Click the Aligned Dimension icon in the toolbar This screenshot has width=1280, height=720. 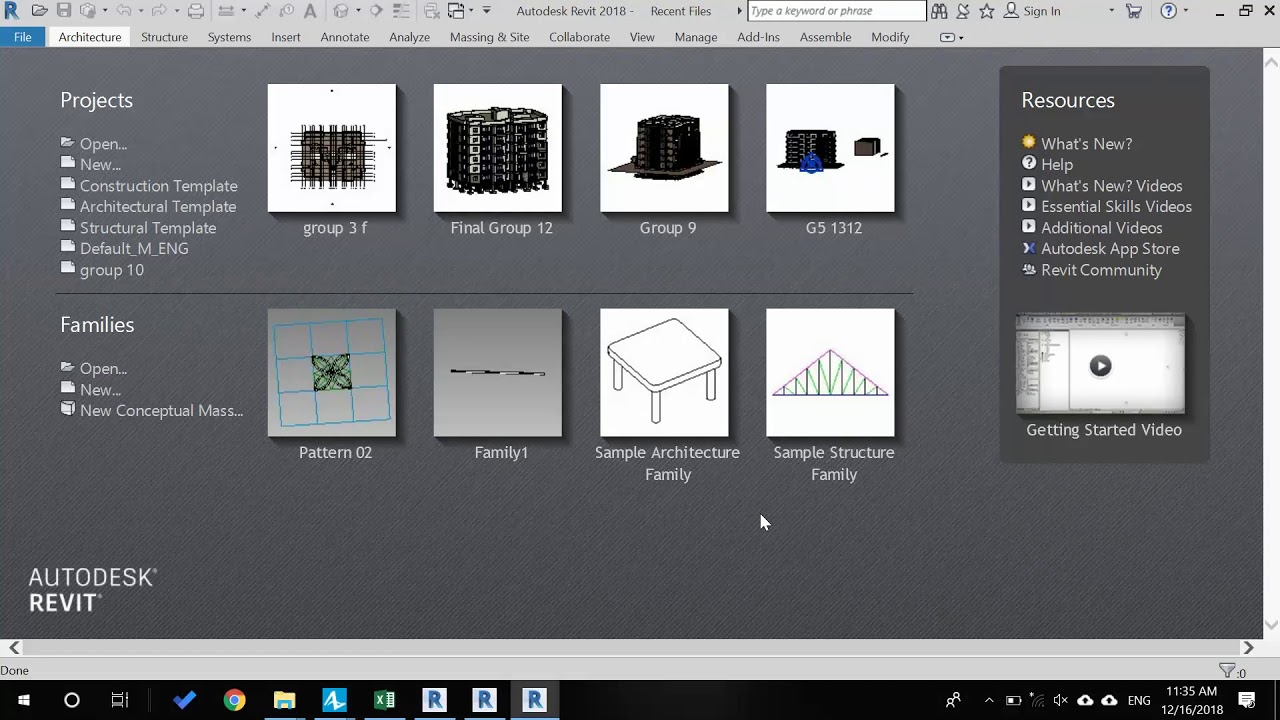pyautogui.click(x=262, y=11)
